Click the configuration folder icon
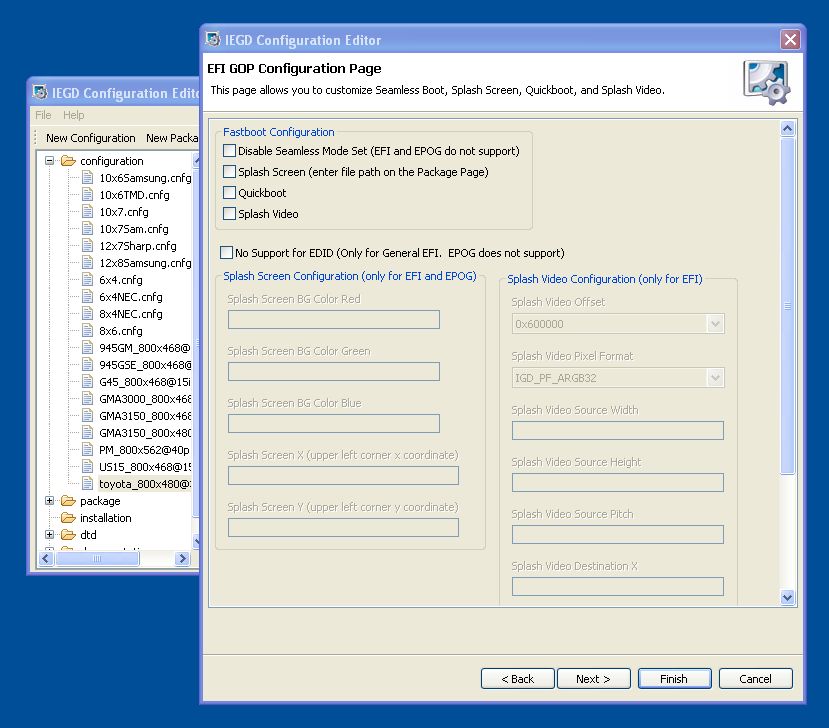 (68, 161)
